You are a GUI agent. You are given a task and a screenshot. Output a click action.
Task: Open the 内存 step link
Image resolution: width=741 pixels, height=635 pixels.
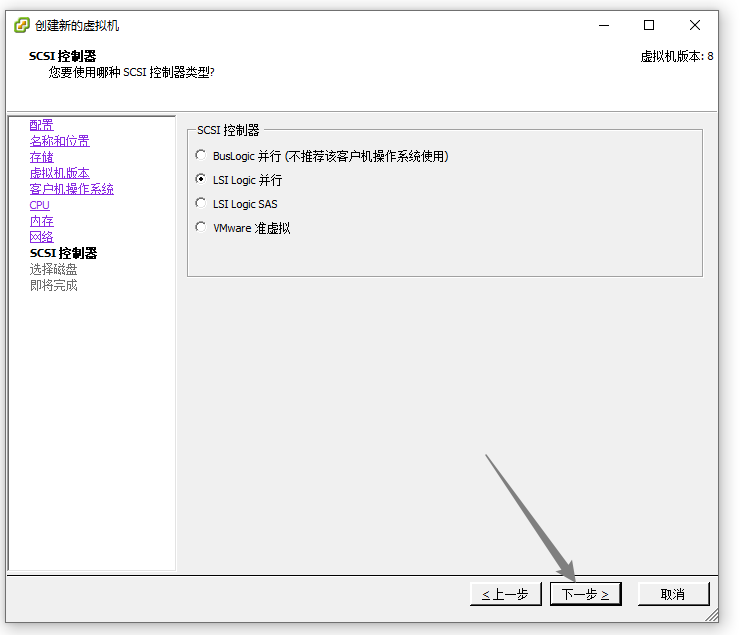pyautogui.click(x=42, y=221)
